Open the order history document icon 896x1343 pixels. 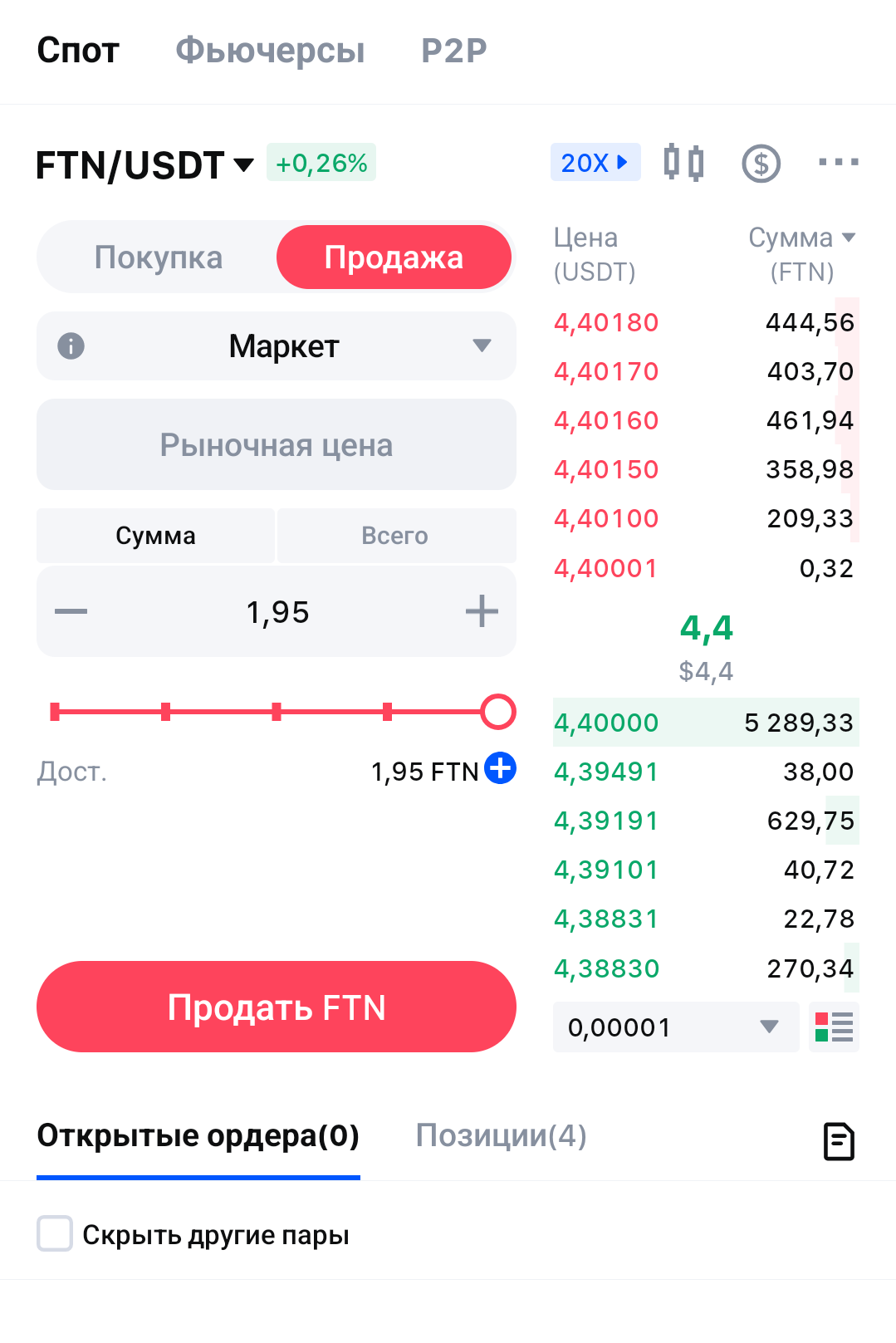pyautogui.click(x=839, y=1140)
